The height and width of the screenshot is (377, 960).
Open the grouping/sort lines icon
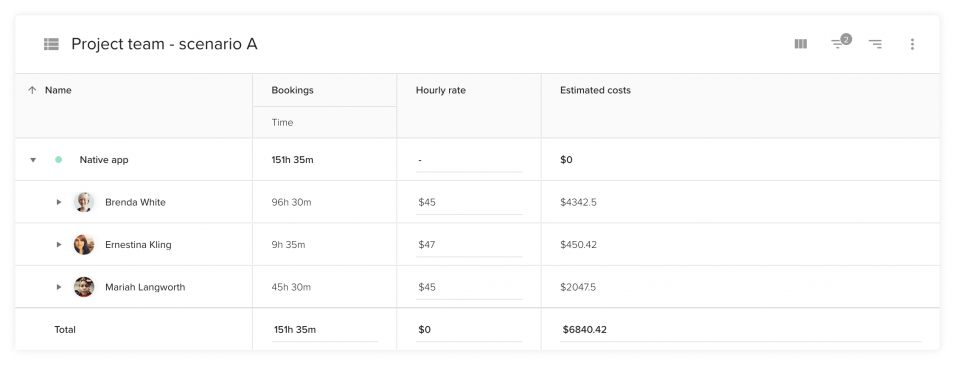click(876, 44)
